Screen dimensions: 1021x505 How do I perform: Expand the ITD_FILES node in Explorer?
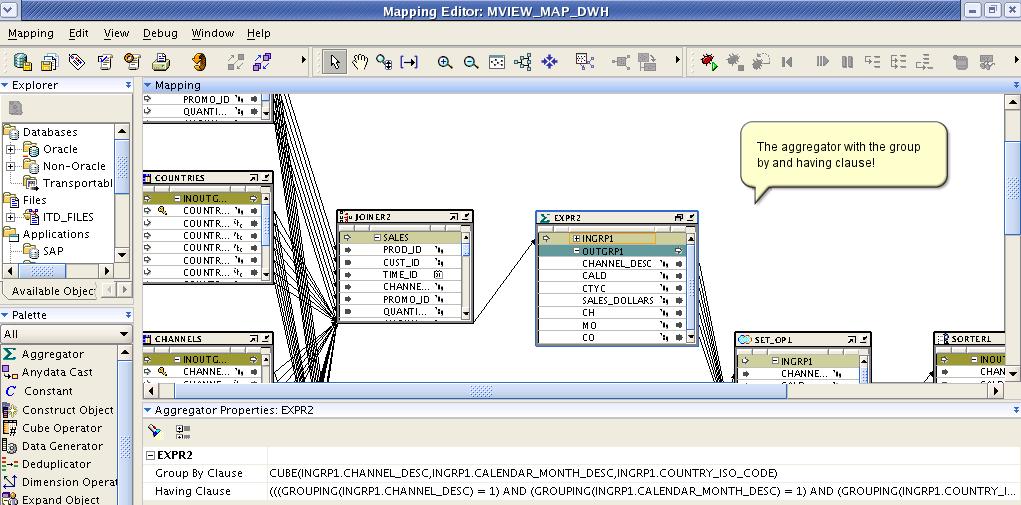[x=10, y=217]
